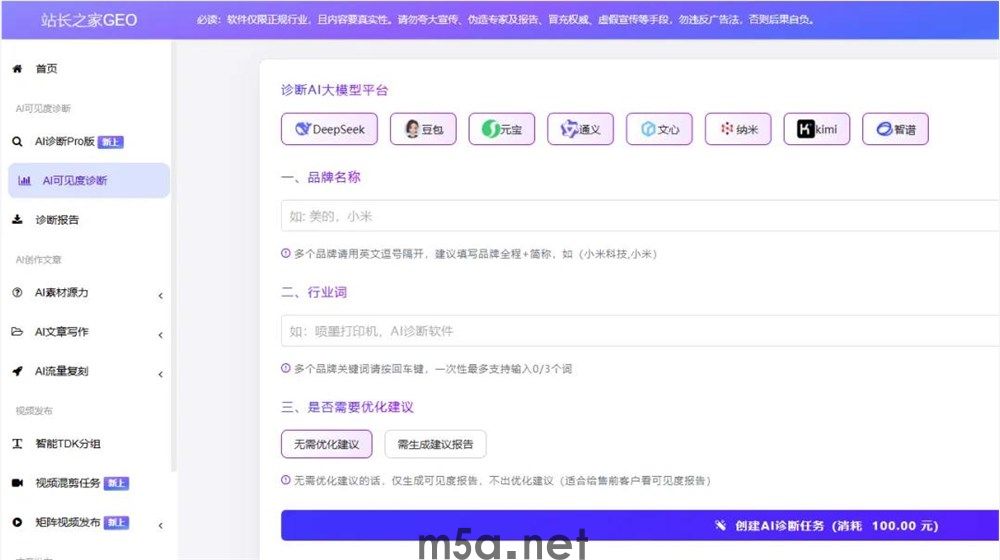Expand the AI素材源力 submenu chevron

click(161, 295)
